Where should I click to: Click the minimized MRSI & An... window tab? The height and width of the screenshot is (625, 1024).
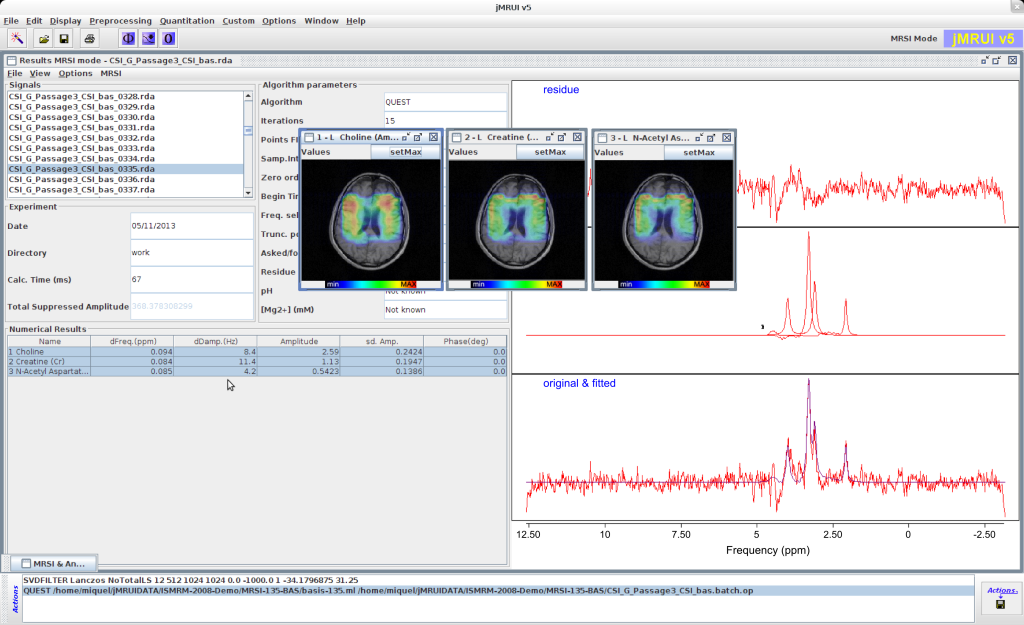point(53,564)
